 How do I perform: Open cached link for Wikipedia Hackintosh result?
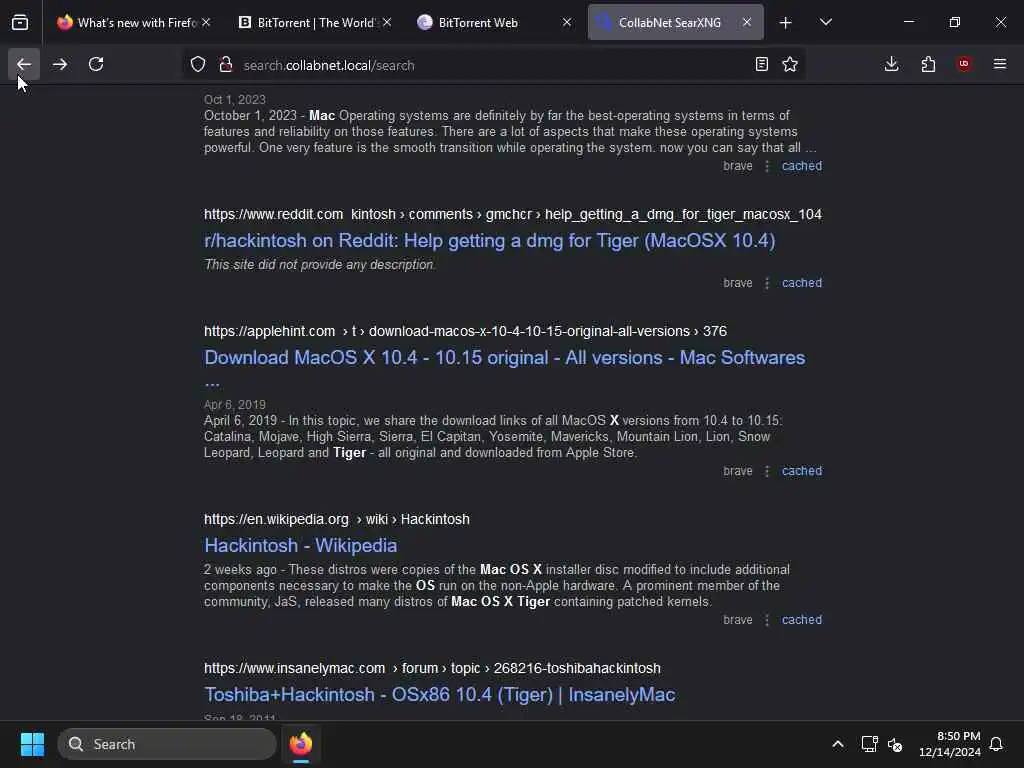click(x=802, y=620)
